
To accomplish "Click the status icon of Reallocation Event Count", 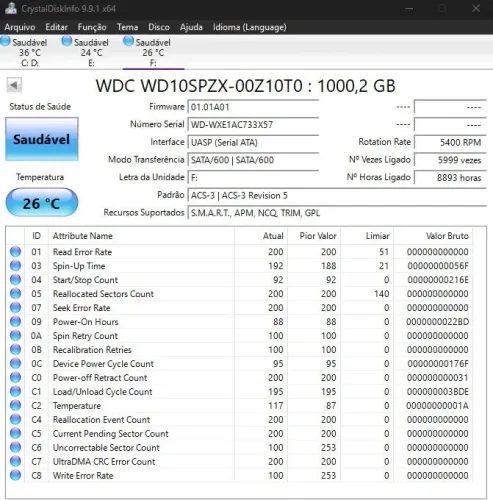I will [x=15, y=420].
